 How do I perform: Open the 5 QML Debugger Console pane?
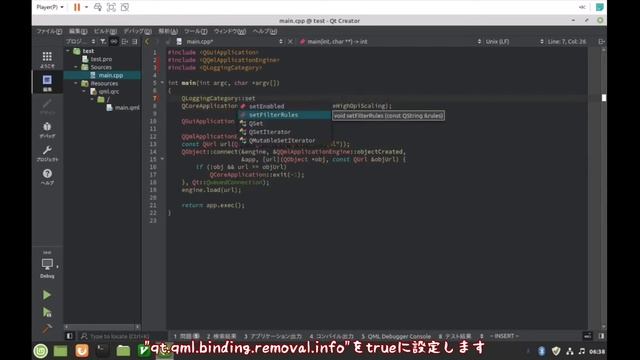tap(396, 336)
